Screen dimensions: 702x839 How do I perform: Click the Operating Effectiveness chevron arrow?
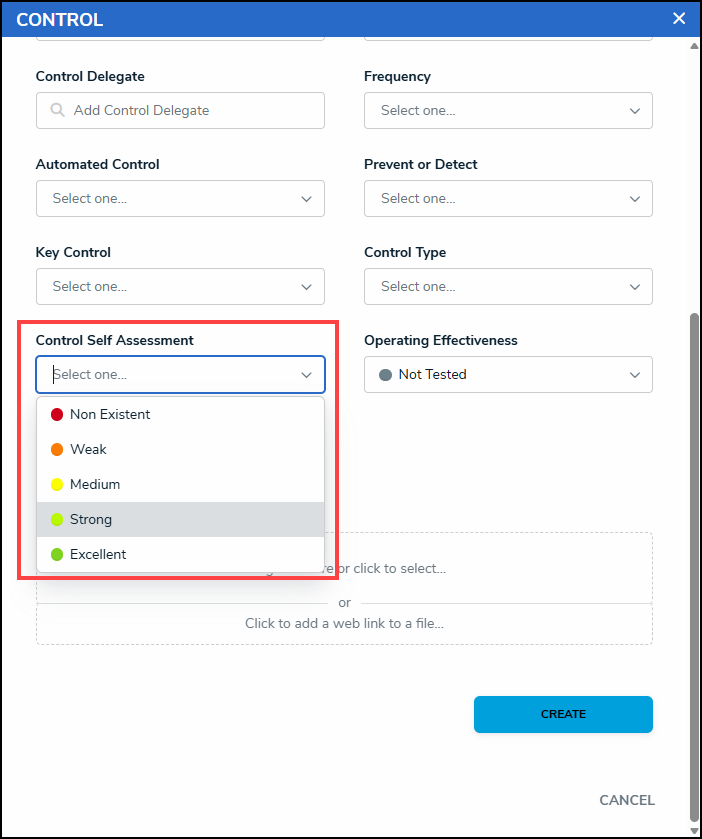tap(635, 375)
